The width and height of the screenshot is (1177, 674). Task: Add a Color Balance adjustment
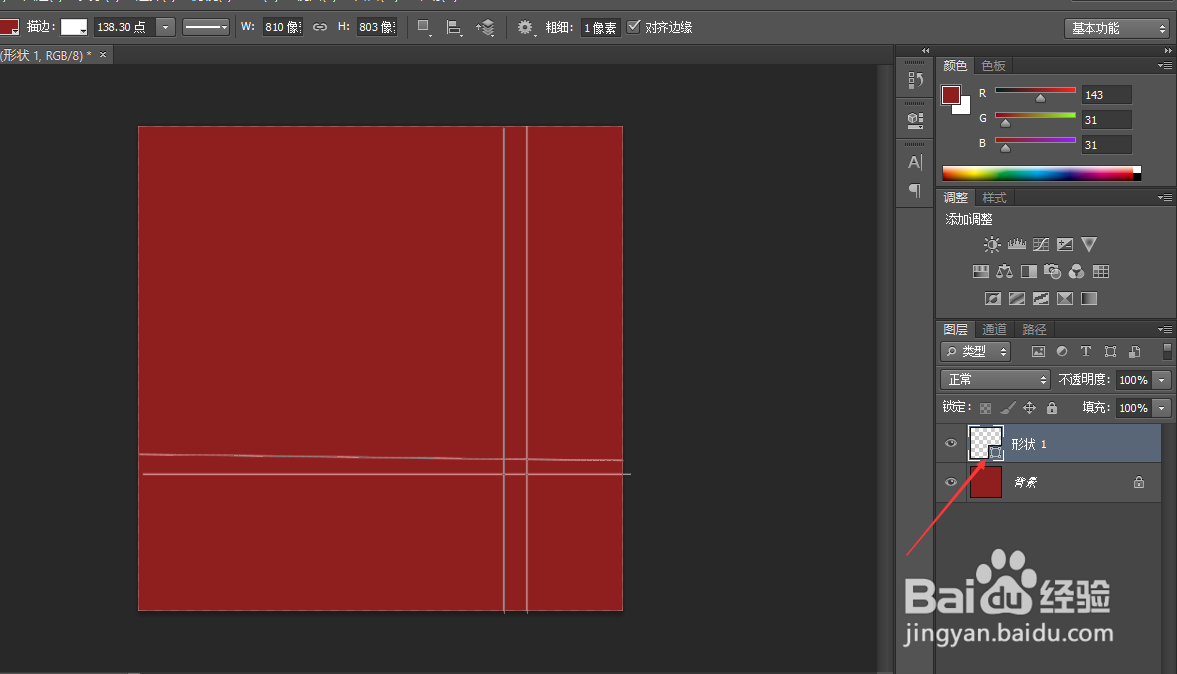pyautogui.click(x=1004, y=272)
